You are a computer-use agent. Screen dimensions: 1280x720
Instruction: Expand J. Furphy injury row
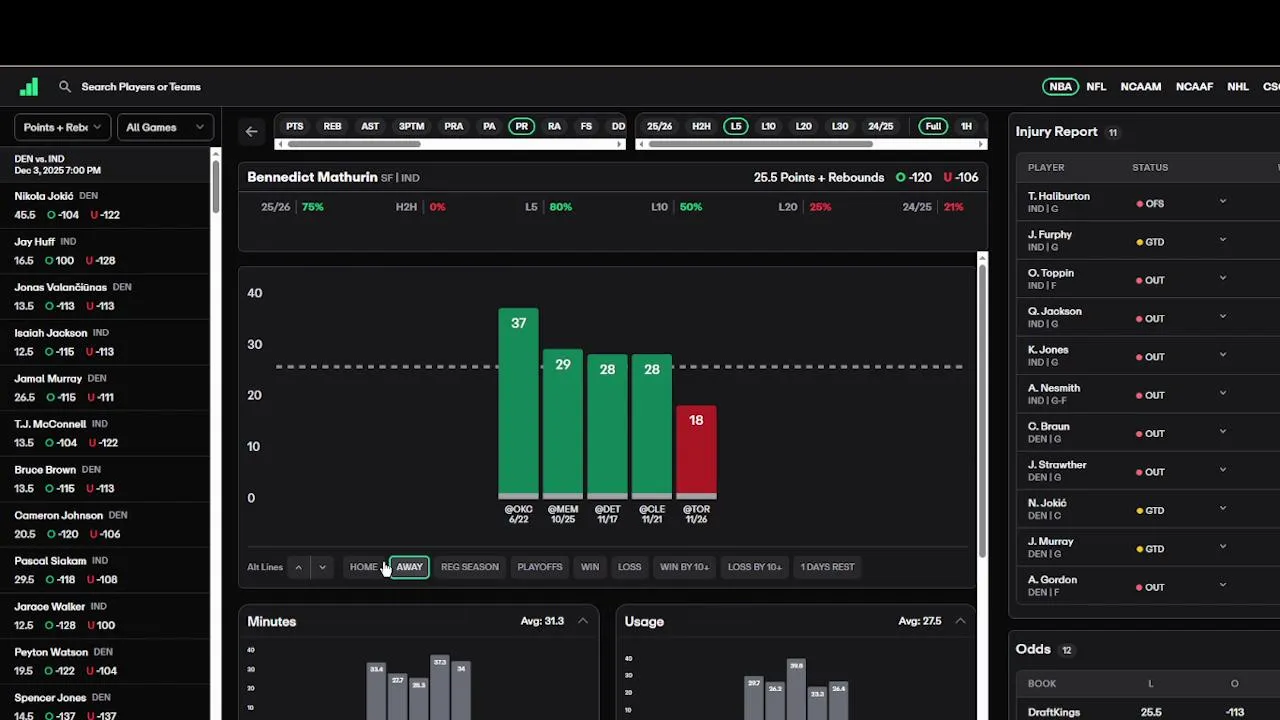pyautogui.click(x=1222, y=240)
